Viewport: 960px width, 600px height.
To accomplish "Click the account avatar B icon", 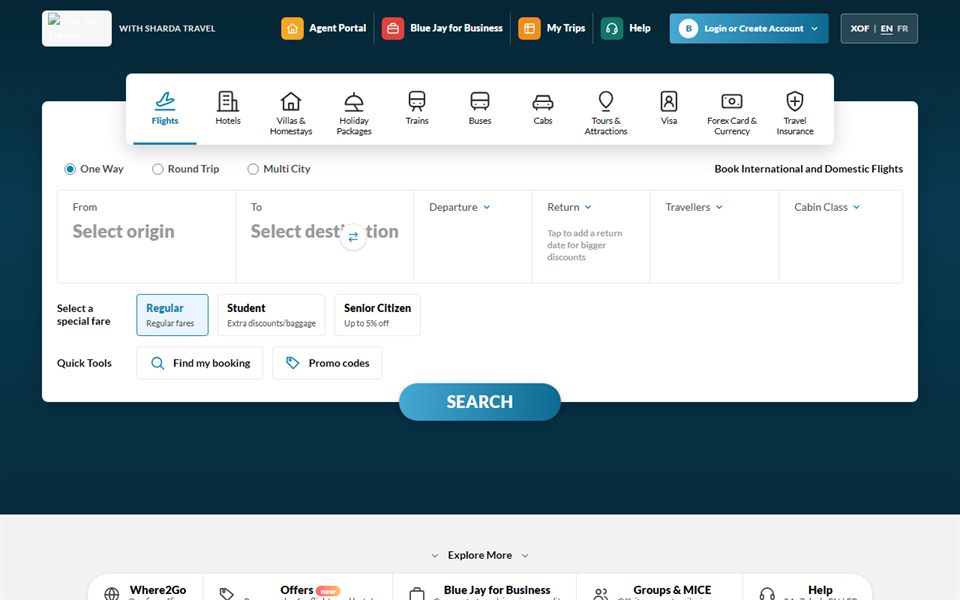I will pyautogui.click(x=688, y=28).
